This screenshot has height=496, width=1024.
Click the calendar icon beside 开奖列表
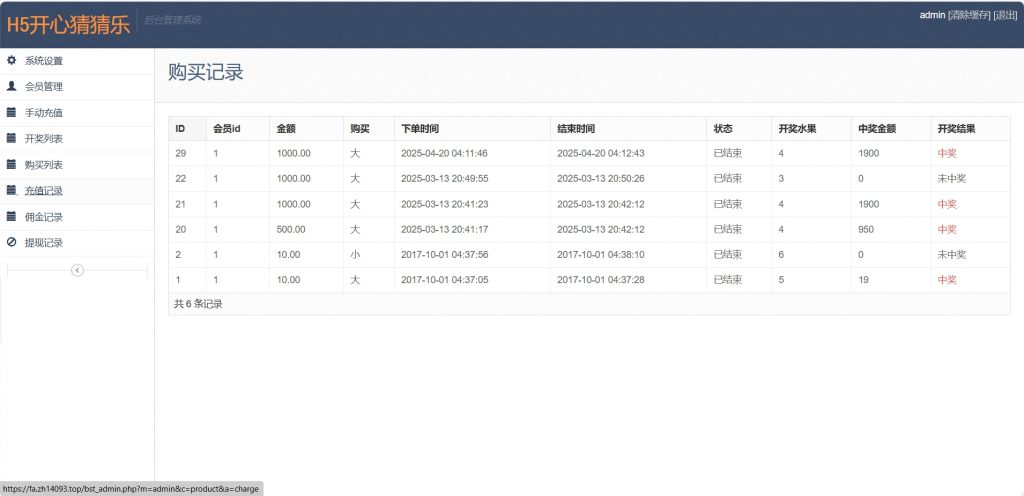pos(11,138)
